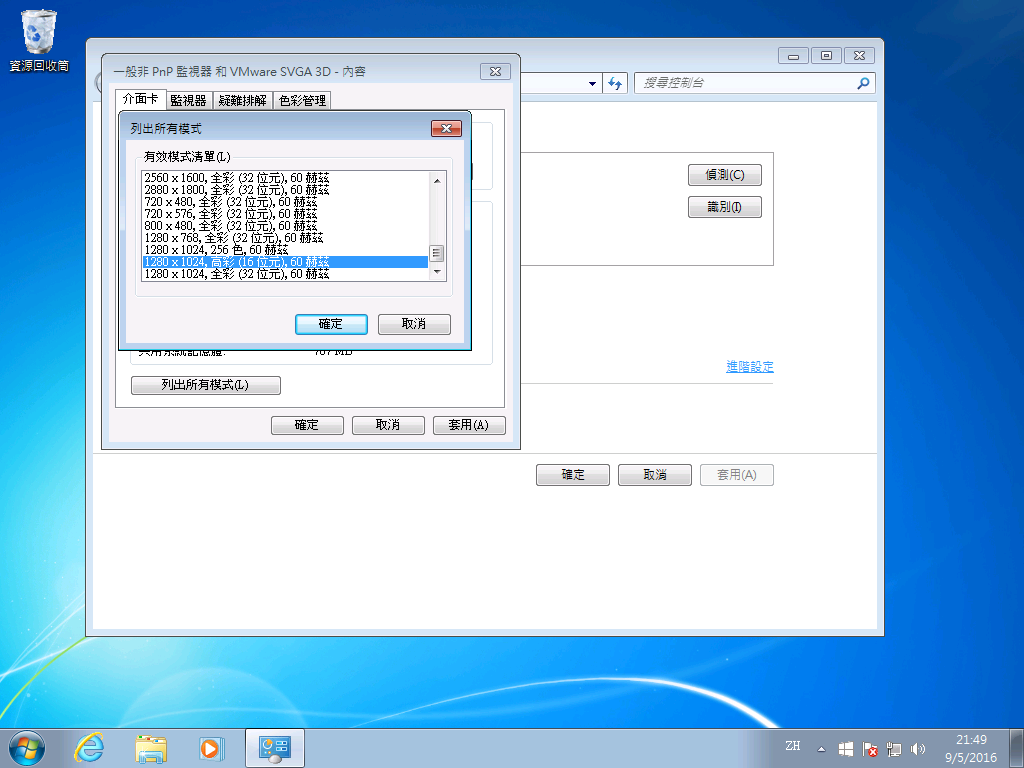Open Windows Media Player from the taskbar

[x=211, y=747]
